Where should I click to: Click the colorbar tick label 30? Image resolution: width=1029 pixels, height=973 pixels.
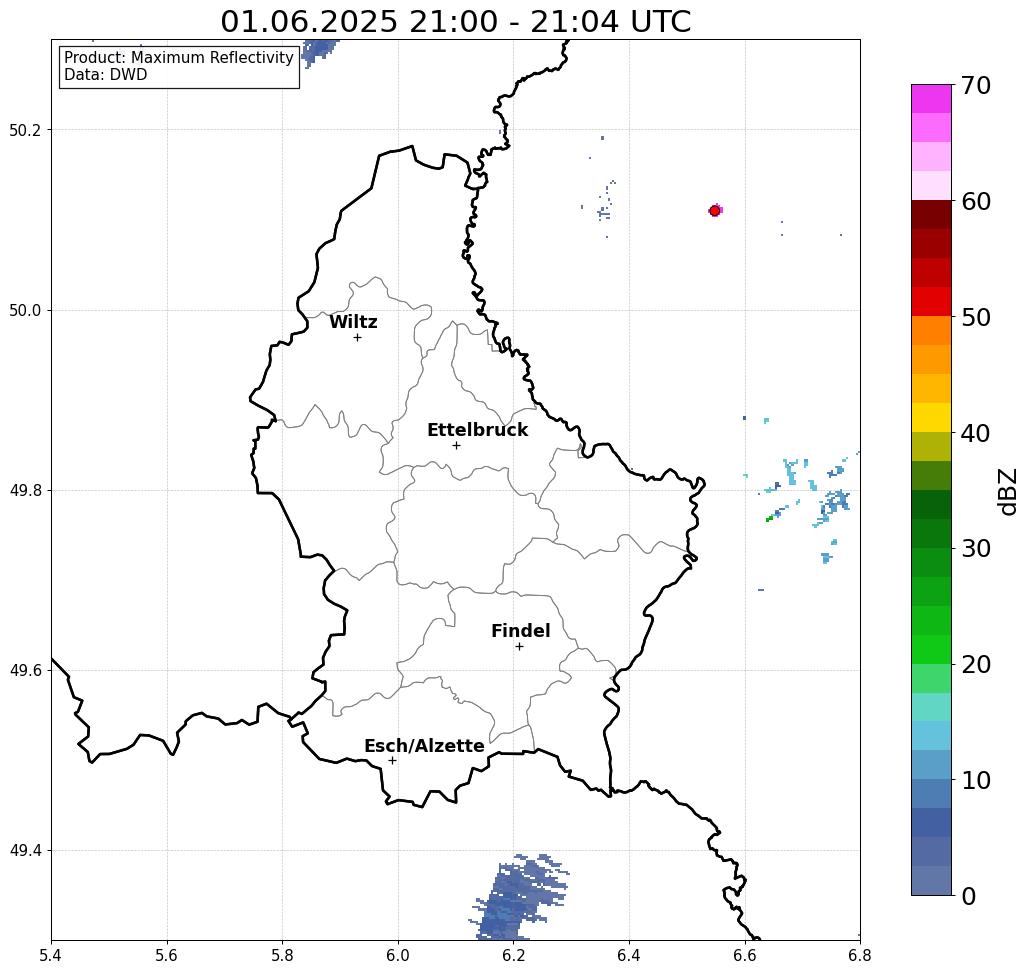point(976,549)
